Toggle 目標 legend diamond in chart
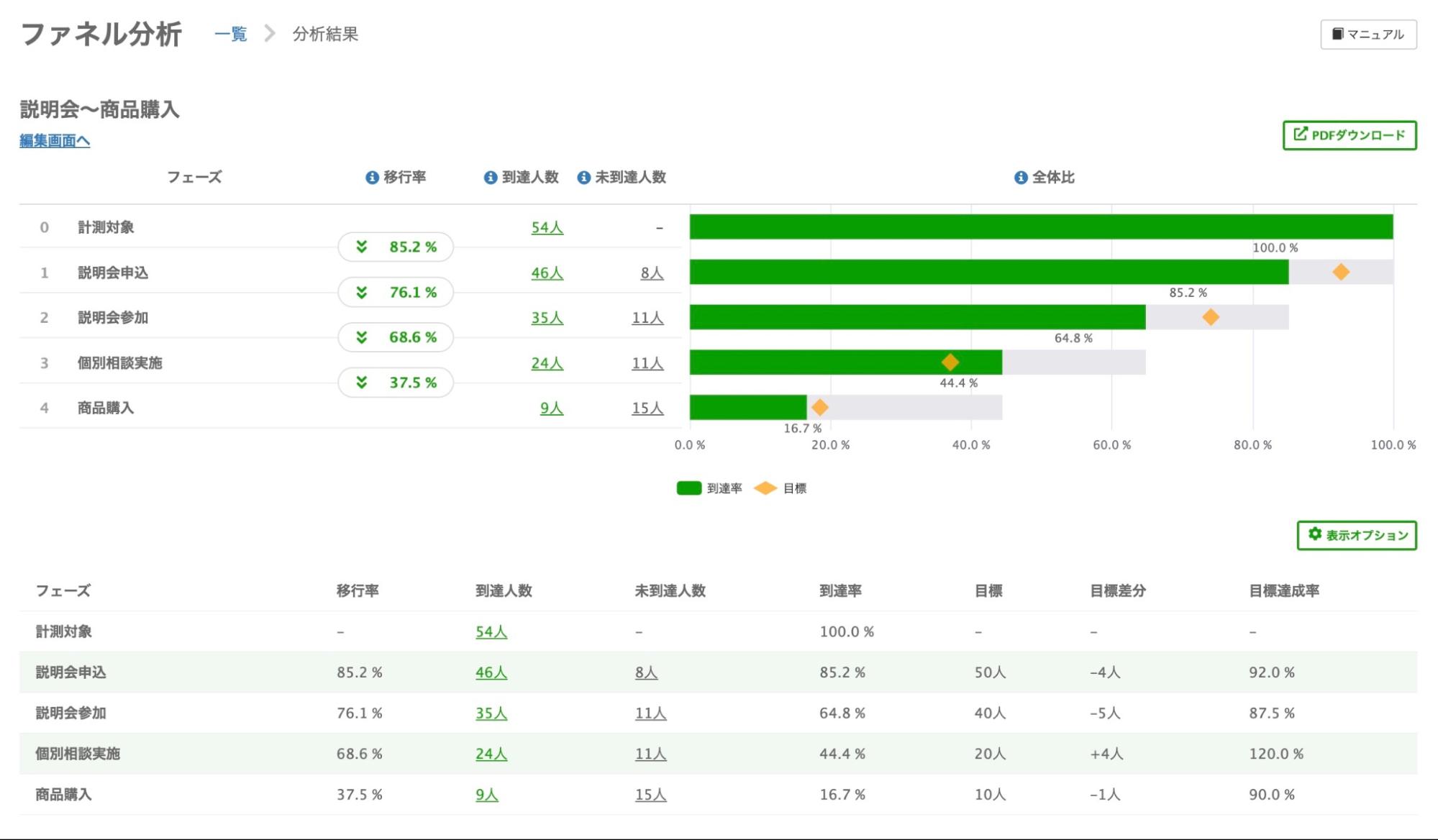The width and height of the screenshot is (1438, 840). 765,488
